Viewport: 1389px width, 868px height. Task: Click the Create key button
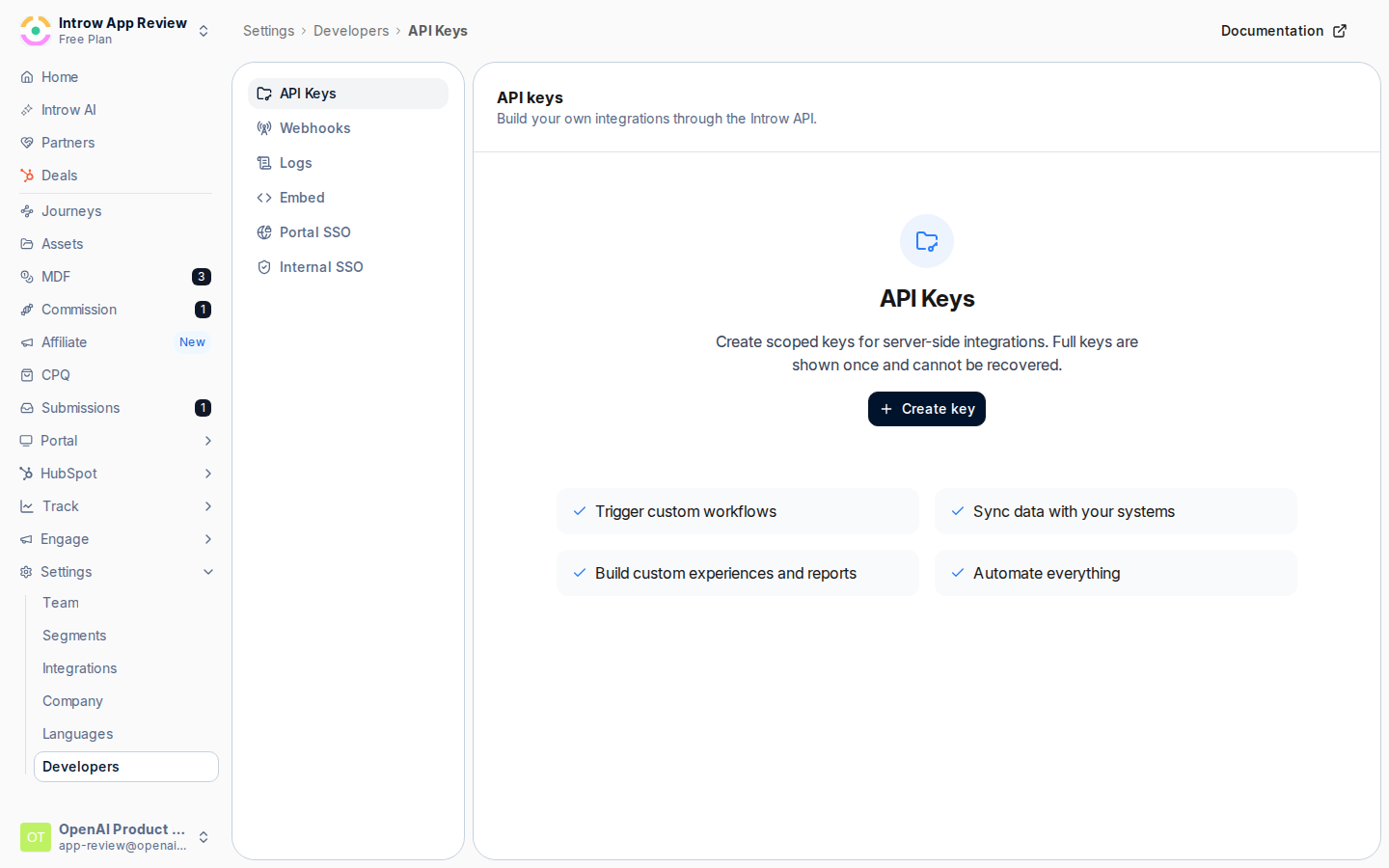[927, 409]
